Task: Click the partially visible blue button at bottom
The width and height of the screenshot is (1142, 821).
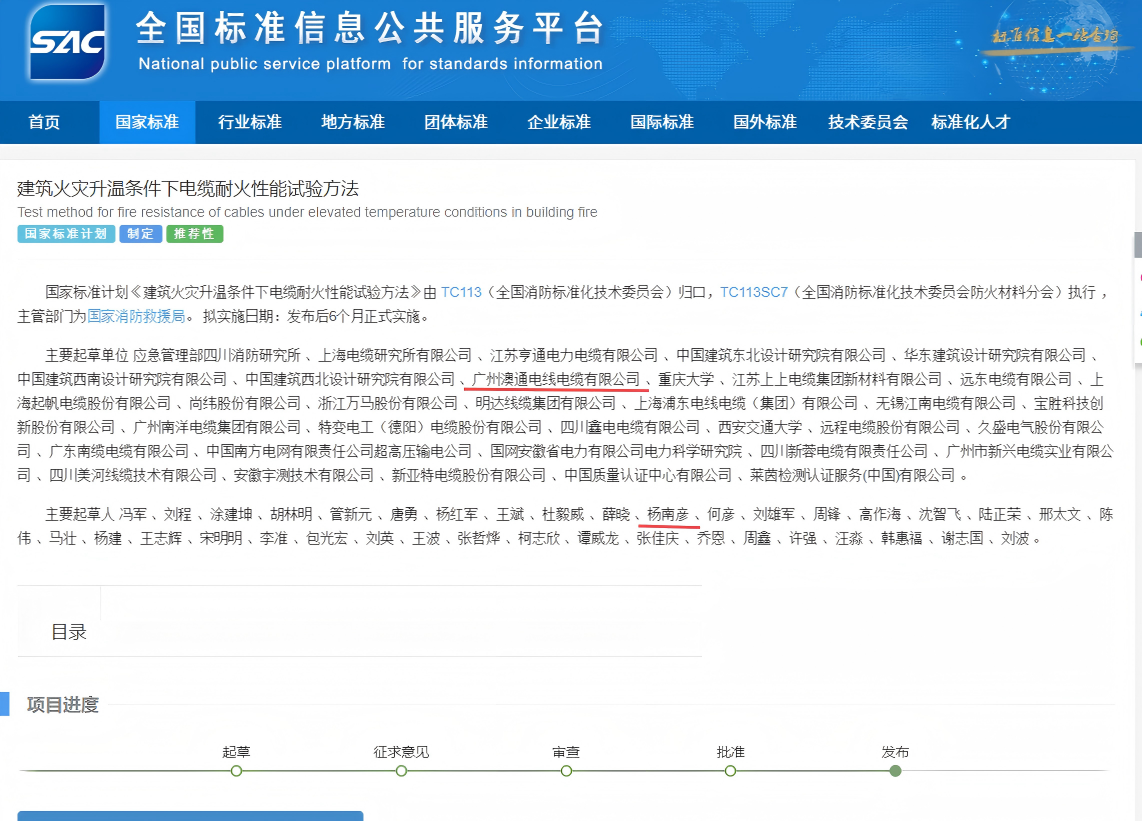Action: (190, 817)
